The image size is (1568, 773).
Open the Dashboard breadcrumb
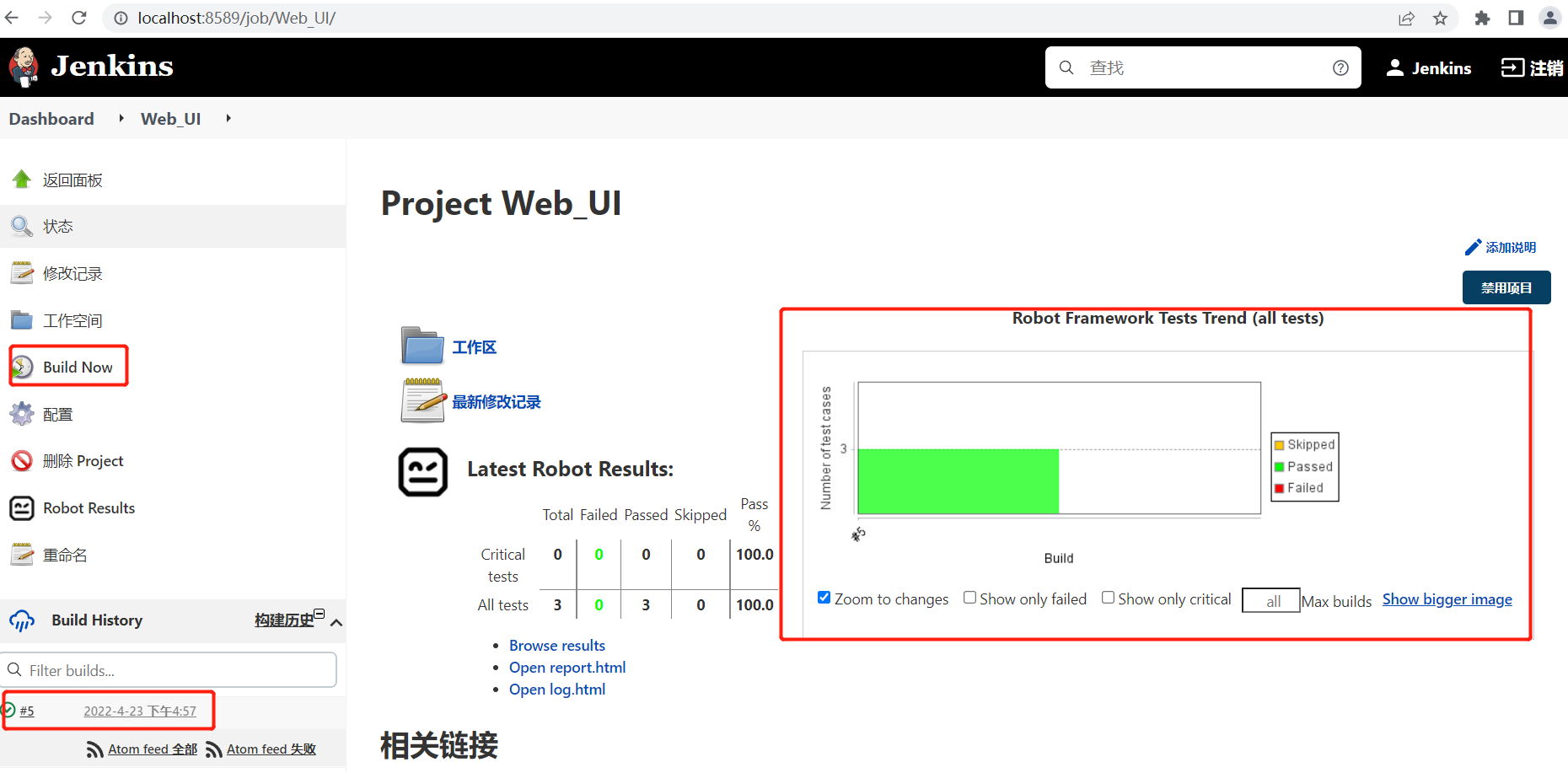tap(51, 119)
